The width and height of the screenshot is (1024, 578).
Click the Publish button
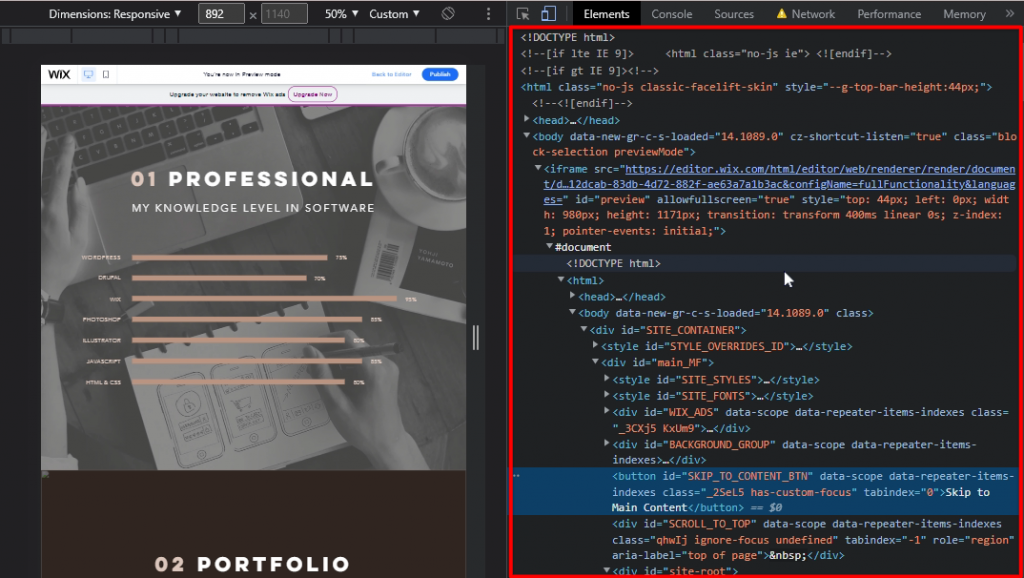tap(438, 74)
